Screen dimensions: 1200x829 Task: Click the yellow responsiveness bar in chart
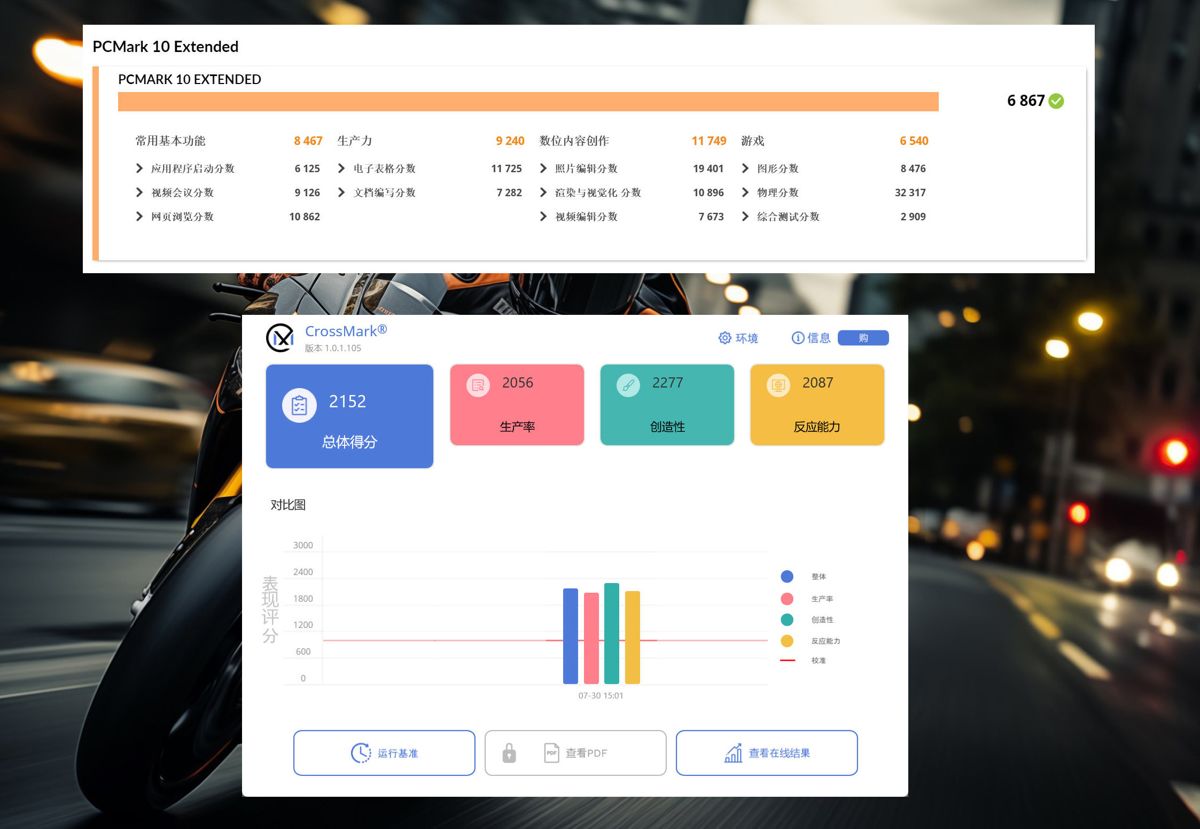coord(632,637)
